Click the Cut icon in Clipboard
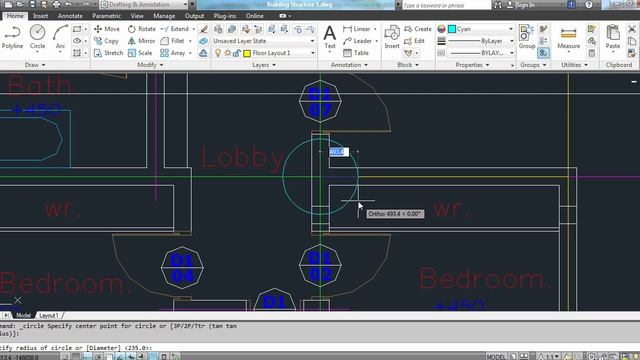 (632, 29)
